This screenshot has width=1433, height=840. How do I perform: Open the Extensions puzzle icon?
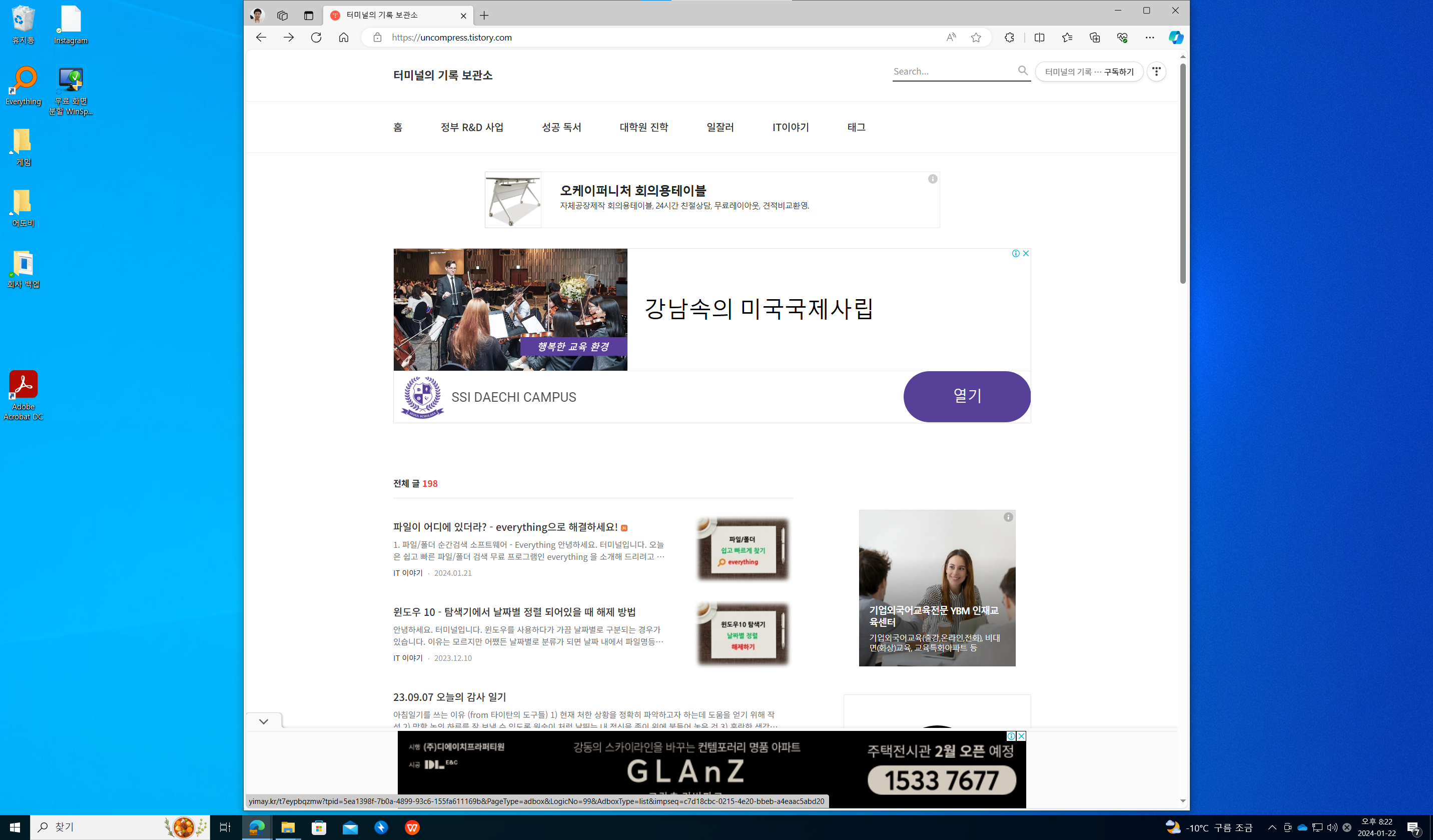(x=1009, y=38)
